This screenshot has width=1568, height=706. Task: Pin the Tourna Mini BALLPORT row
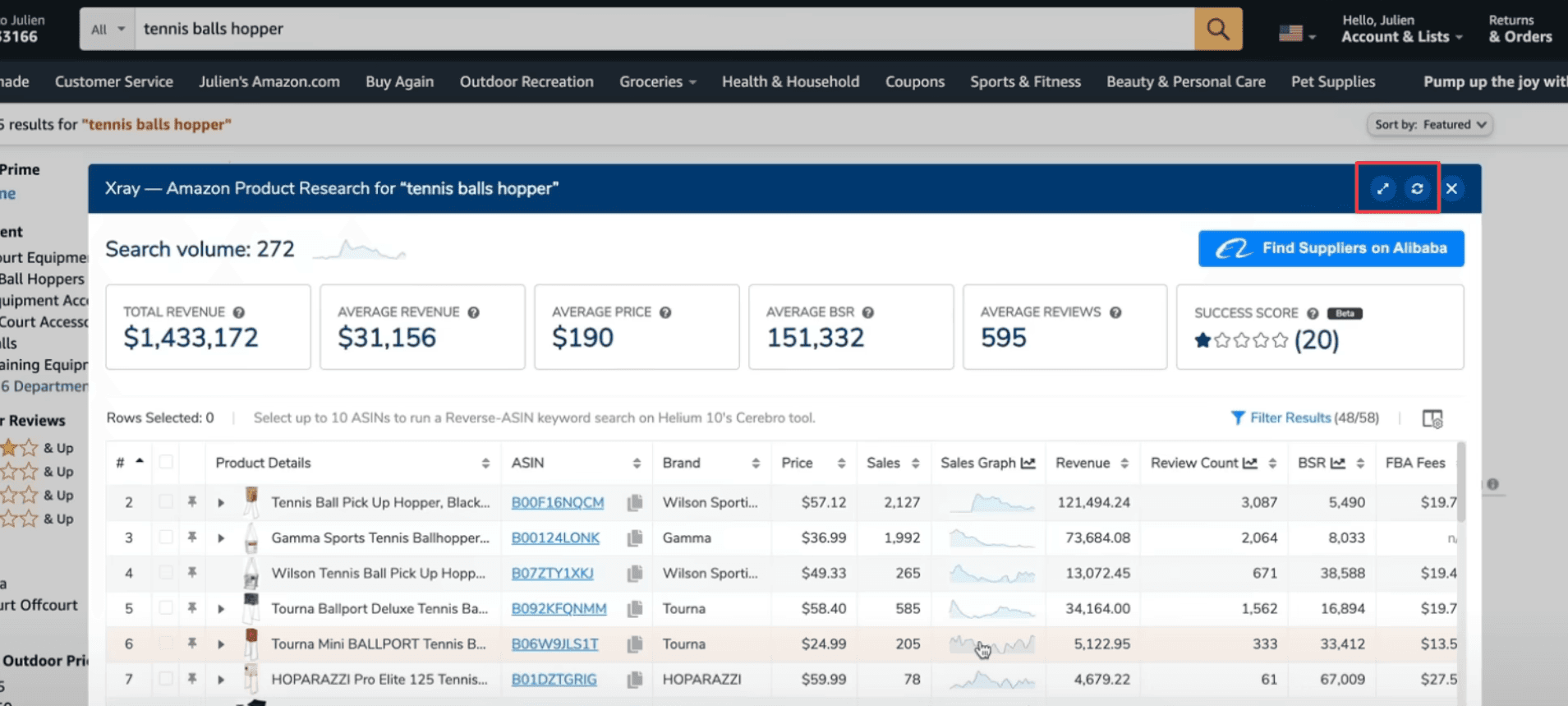(x=191, y=643)
